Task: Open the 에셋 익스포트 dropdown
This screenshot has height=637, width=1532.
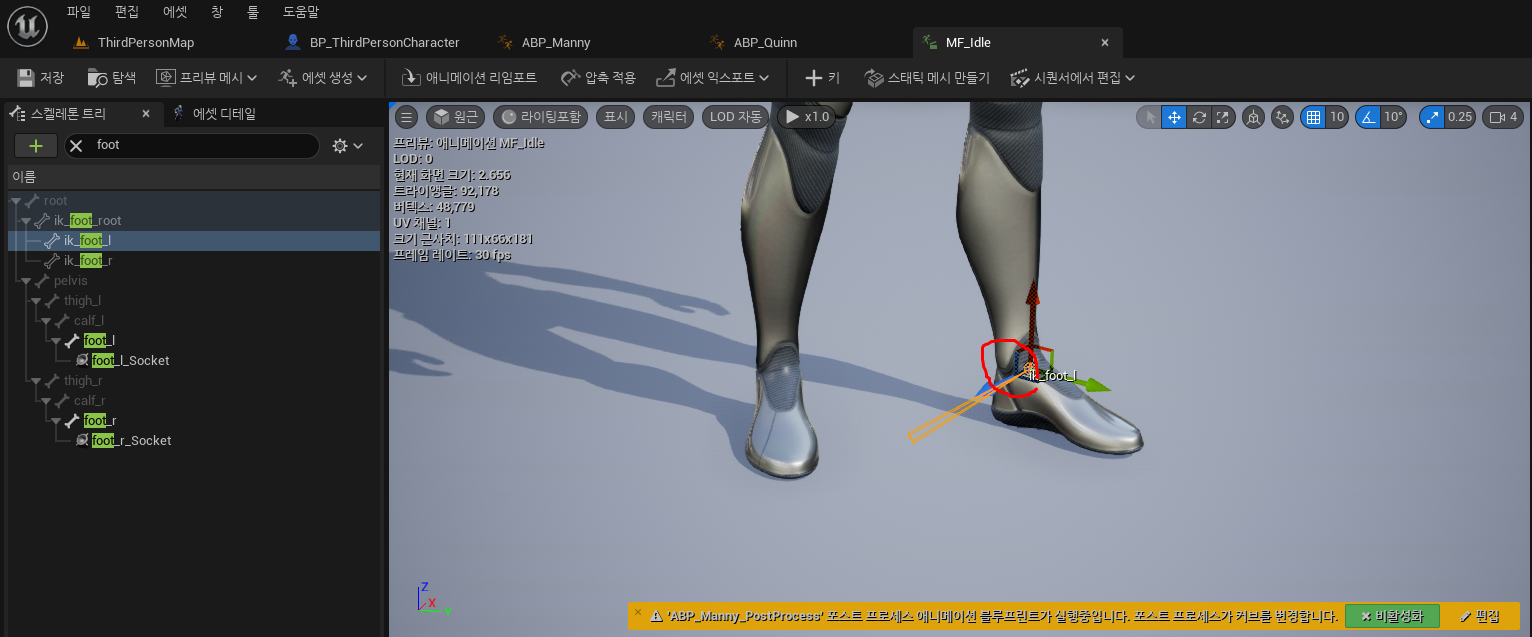Action: point(712,77)
